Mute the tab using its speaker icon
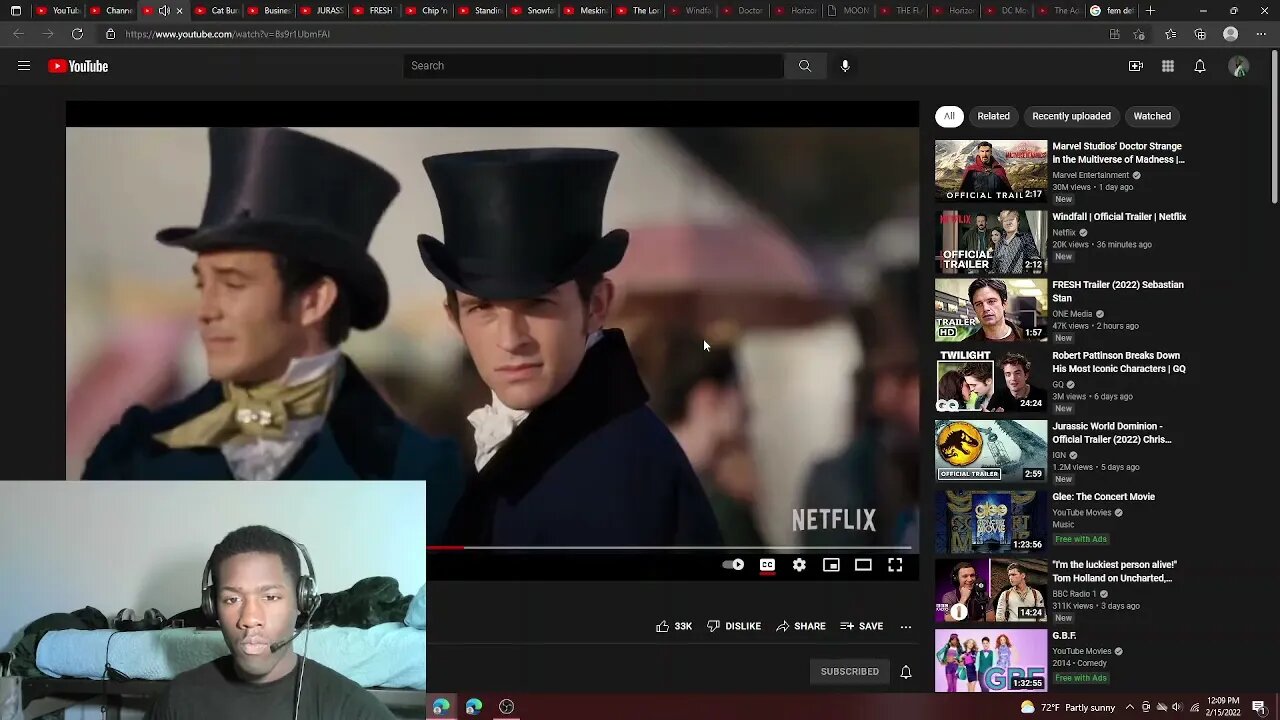This screenshot has width=1280, height=720. coord(164,11)
